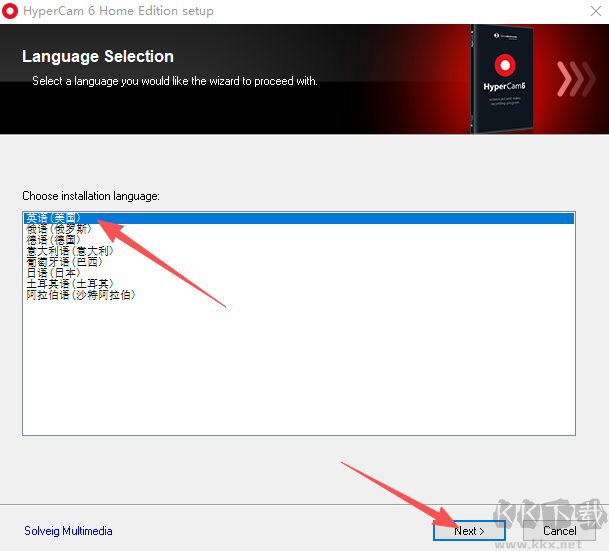Cancel the installation wizard
609x551 pixels.
point(559,530)
